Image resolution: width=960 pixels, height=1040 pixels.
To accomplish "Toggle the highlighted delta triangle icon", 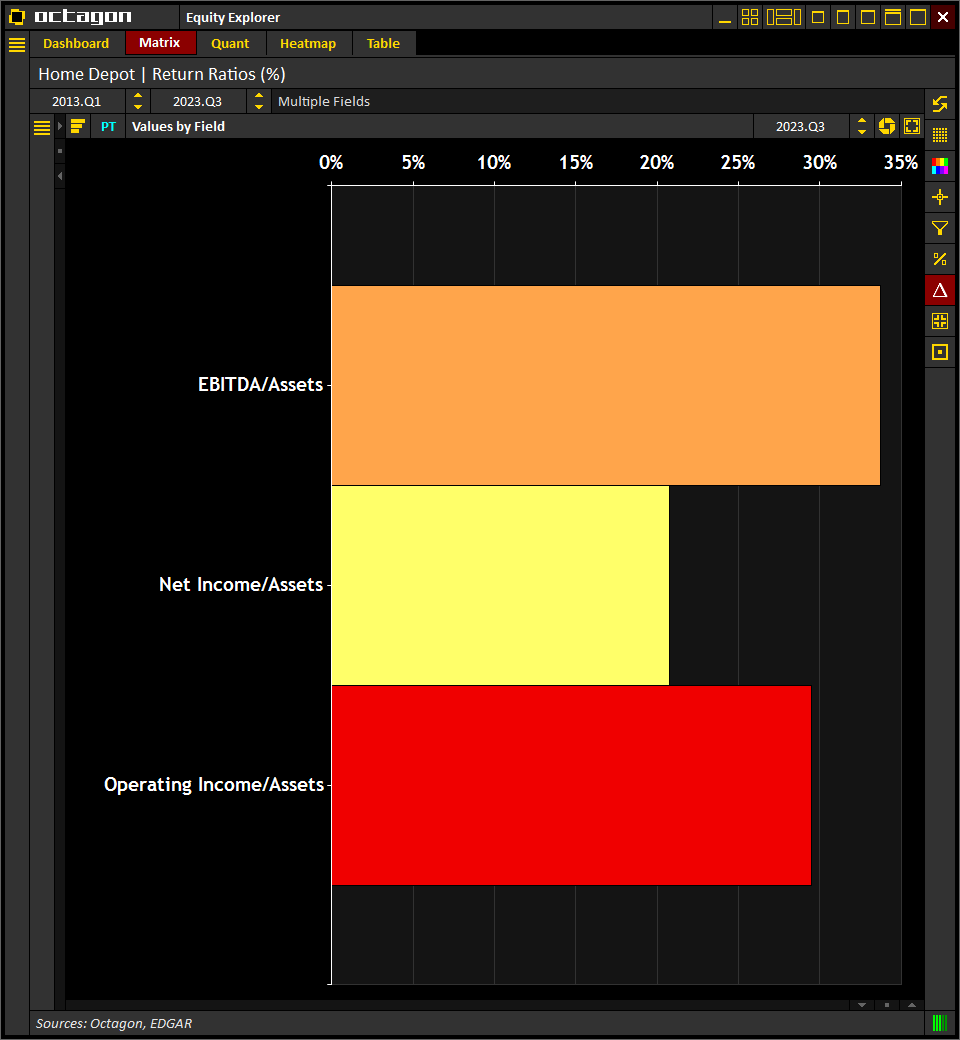I will (x=939, y=290).
